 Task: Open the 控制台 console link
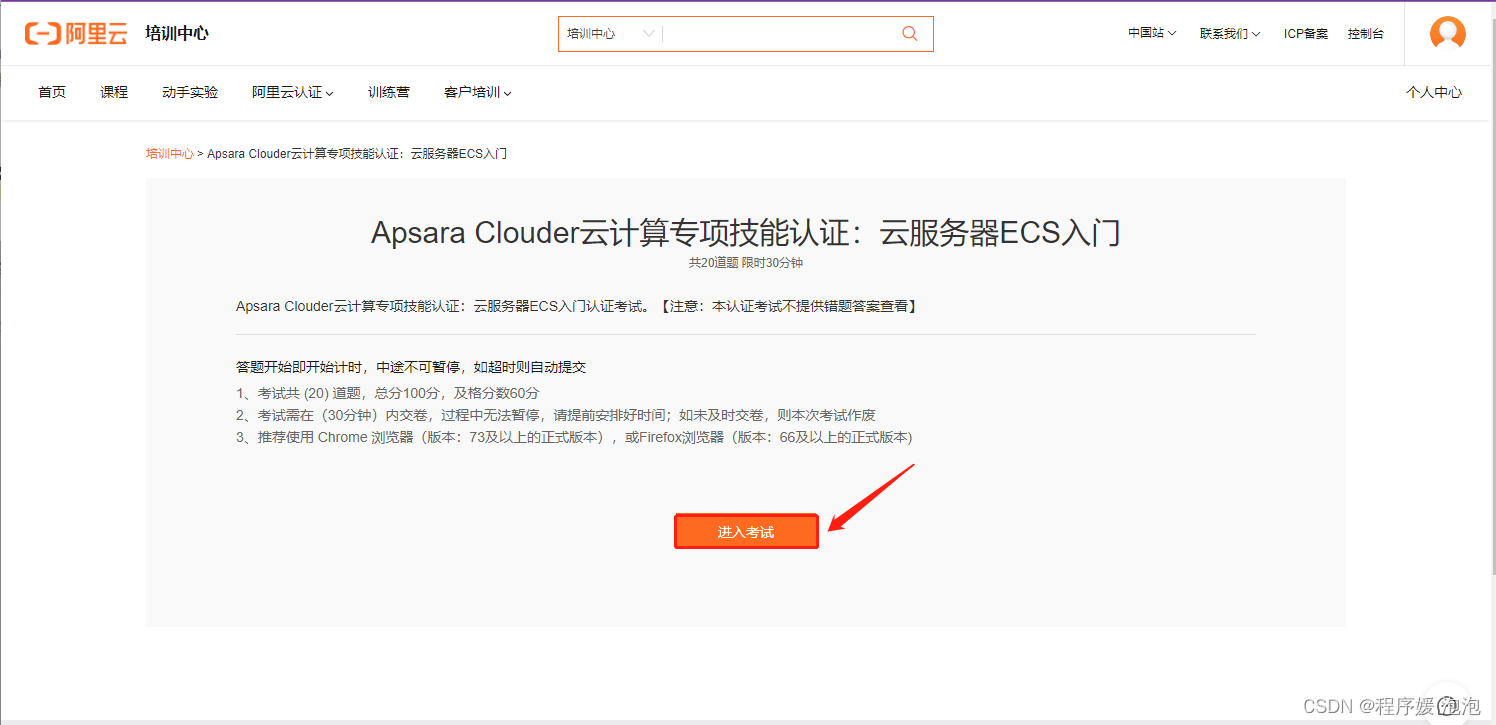(x=1365, y=33)
